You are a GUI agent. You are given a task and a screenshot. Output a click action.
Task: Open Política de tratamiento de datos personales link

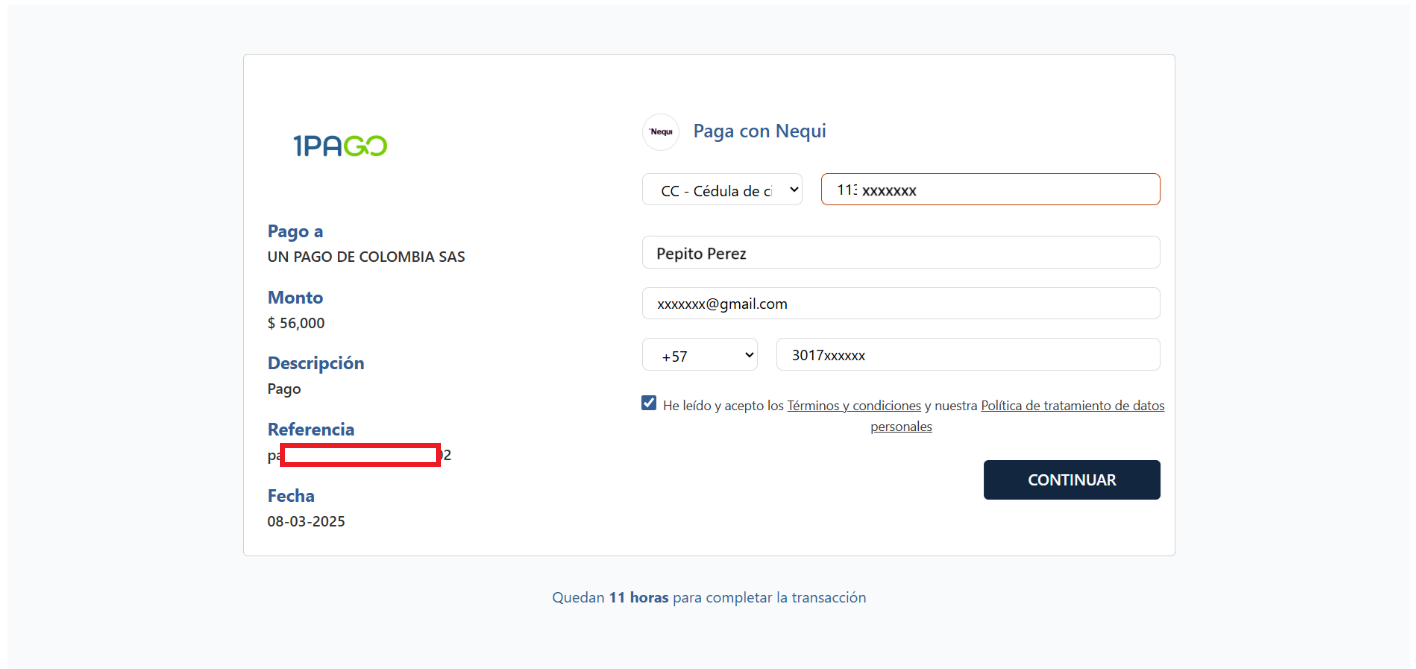click(1072, 406)
